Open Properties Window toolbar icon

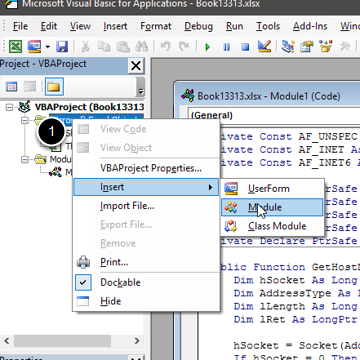tap(306, 46)
